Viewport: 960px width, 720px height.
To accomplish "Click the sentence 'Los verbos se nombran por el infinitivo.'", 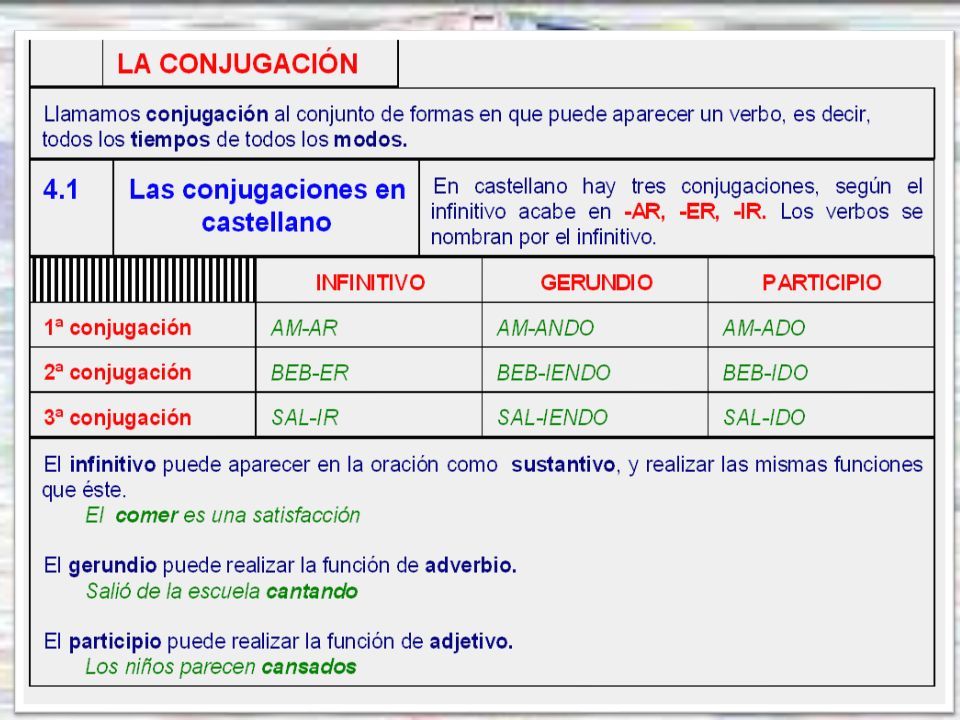I will (x=677, y=224).
